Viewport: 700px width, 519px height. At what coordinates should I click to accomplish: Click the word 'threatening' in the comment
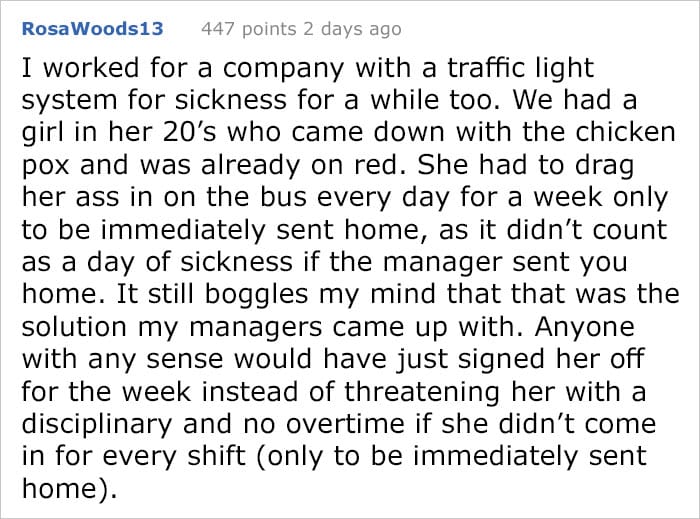pyautogui.click(x=421, y=393)
